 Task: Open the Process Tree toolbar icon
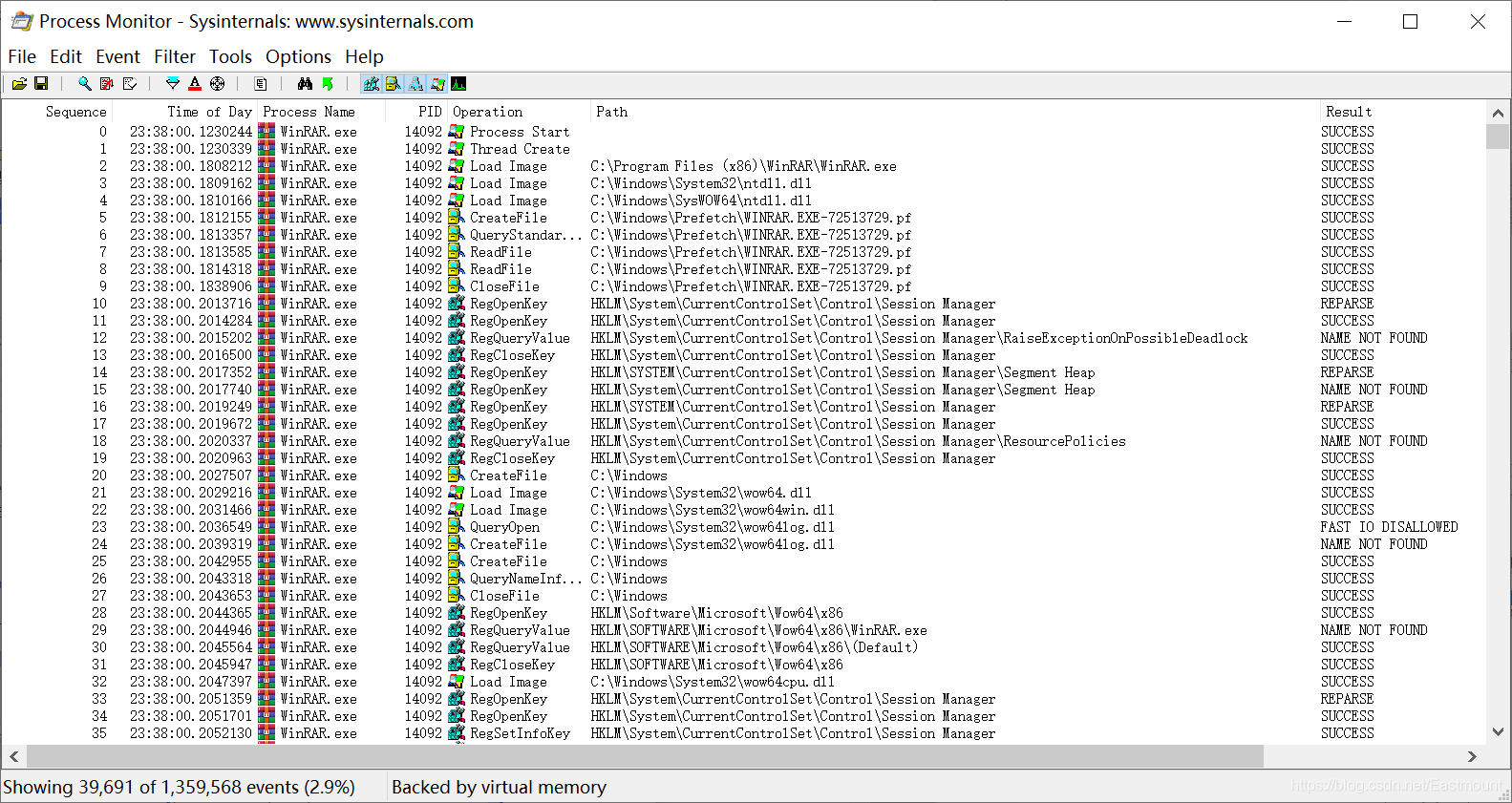coord(261,84)
